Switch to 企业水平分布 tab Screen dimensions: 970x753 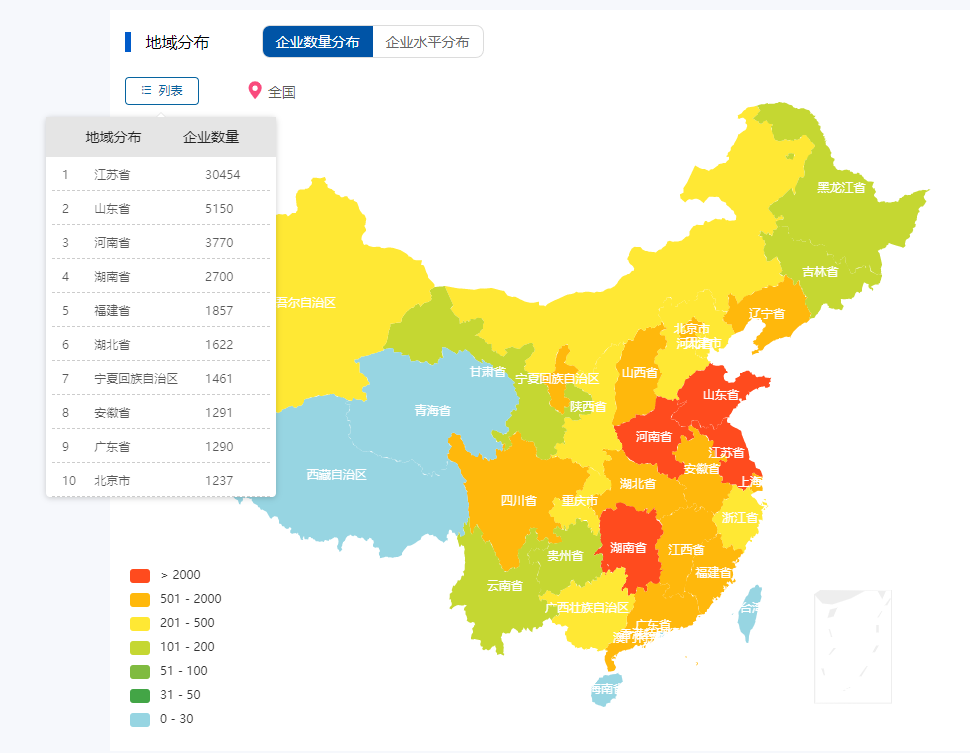pos(427,42)
